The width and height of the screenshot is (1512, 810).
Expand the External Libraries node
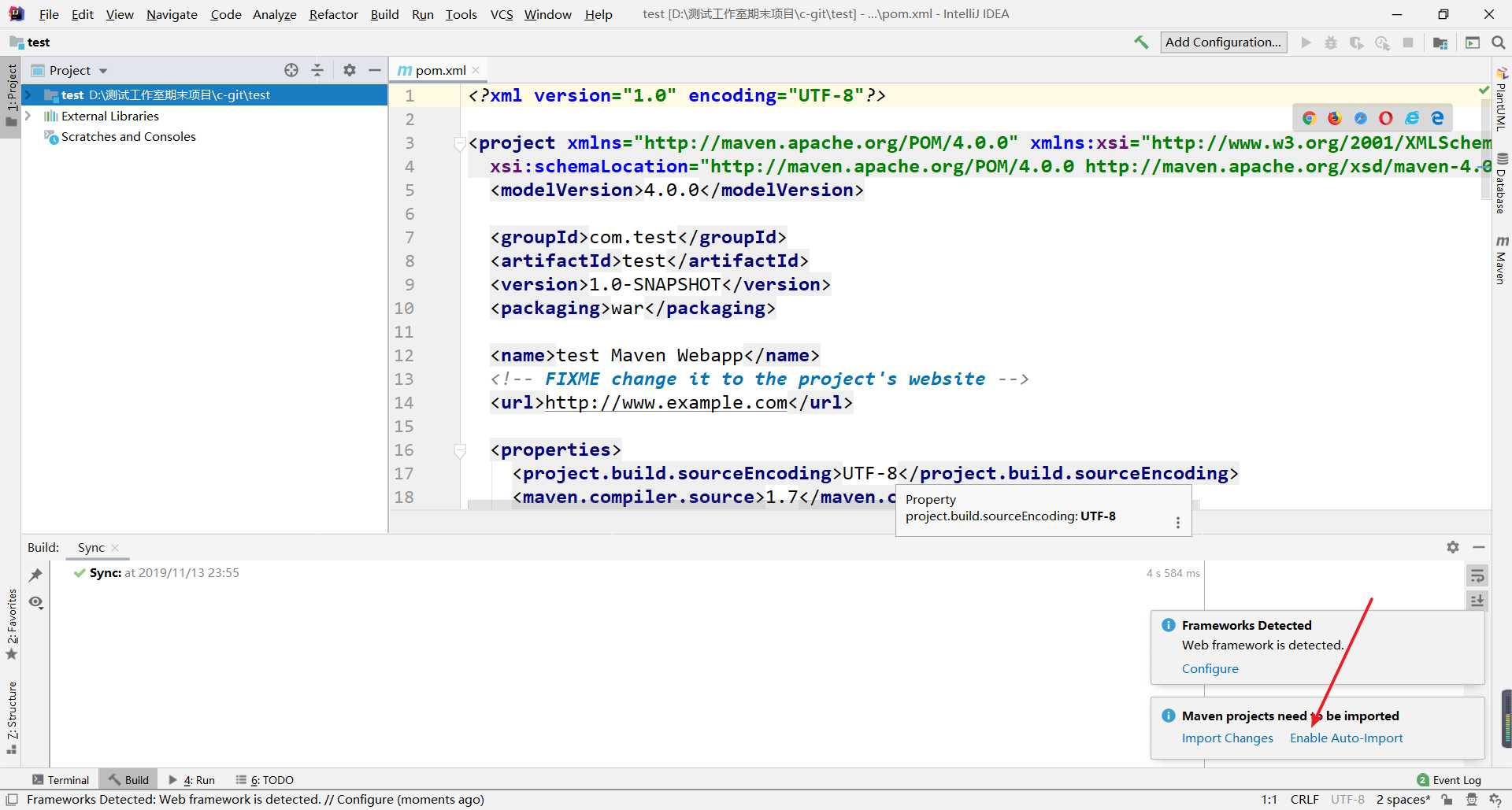[28, 116]
